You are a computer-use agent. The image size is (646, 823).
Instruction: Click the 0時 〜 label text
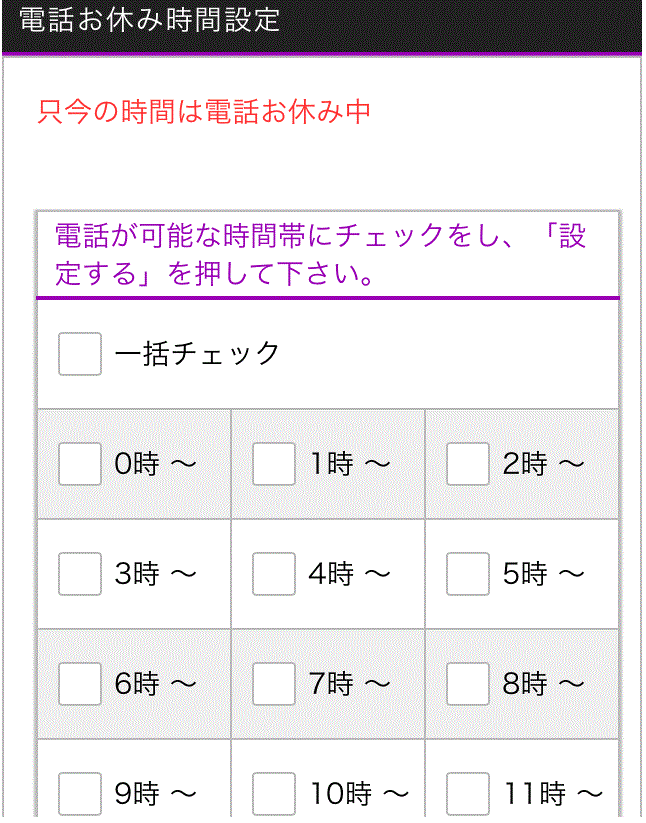pyautogui.click(x=155, y=464)
